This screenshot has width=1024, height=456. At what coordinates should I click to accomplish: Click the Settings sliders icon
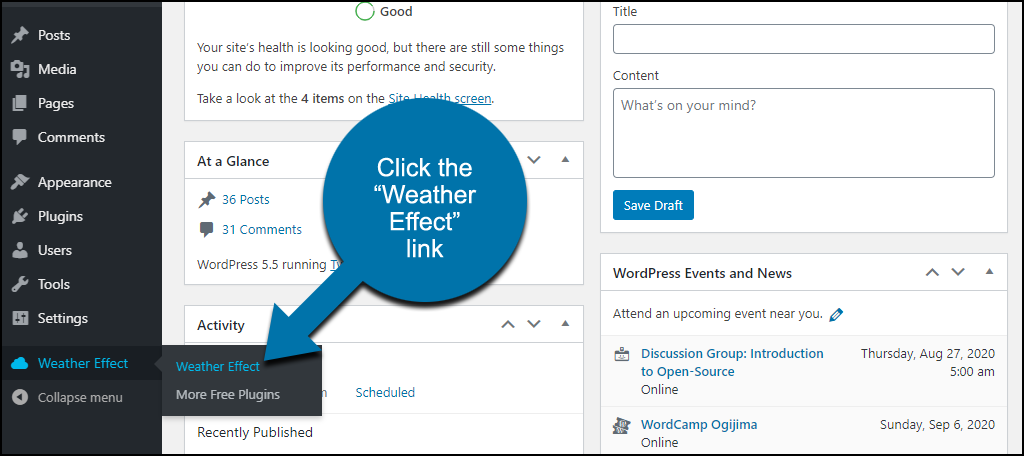click(x=20, y=318)
